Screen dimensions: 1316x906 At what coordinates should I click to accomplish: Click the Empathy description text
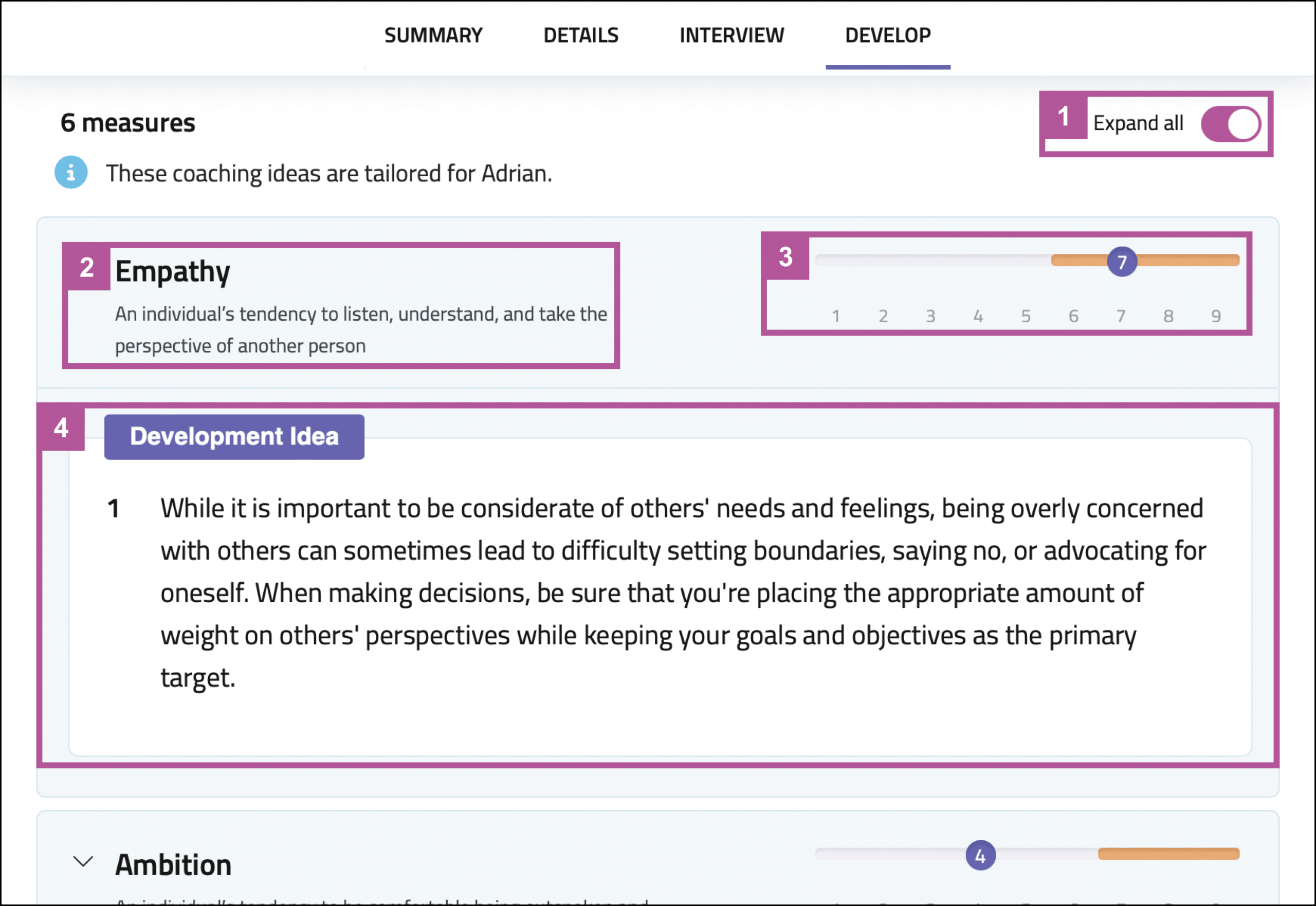[x=360, y=329]
